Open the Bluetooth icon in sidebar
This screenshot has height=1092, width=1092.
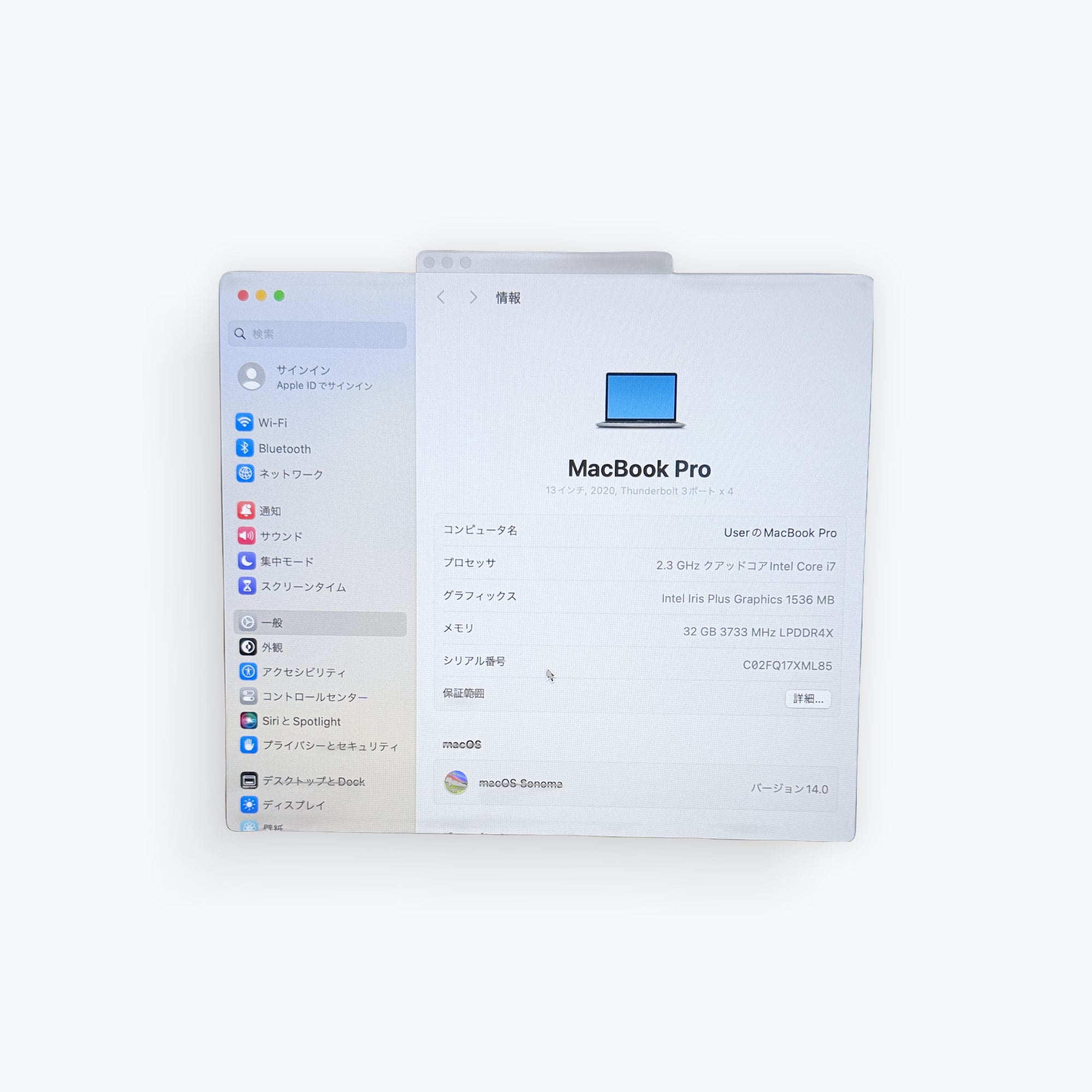(x=245, y=448)
